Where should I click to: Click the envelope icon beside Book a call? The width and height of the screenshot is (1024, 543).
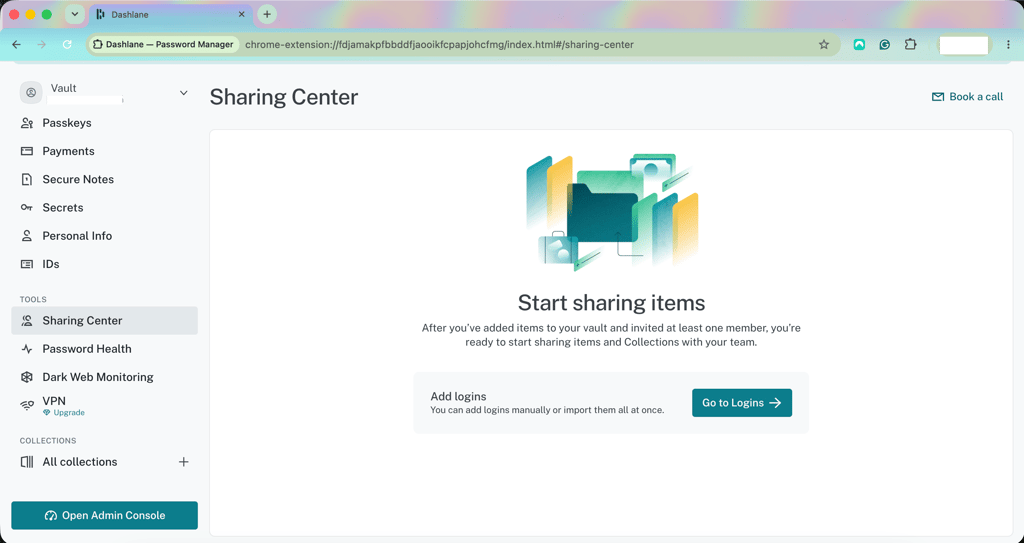click(938, 97)
